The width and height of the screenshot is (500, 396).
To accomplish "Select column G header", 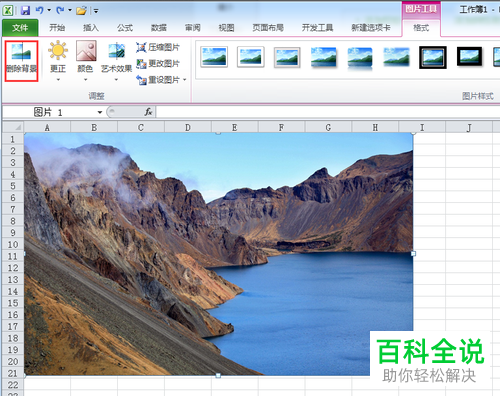I will click(x=328, y=127).
